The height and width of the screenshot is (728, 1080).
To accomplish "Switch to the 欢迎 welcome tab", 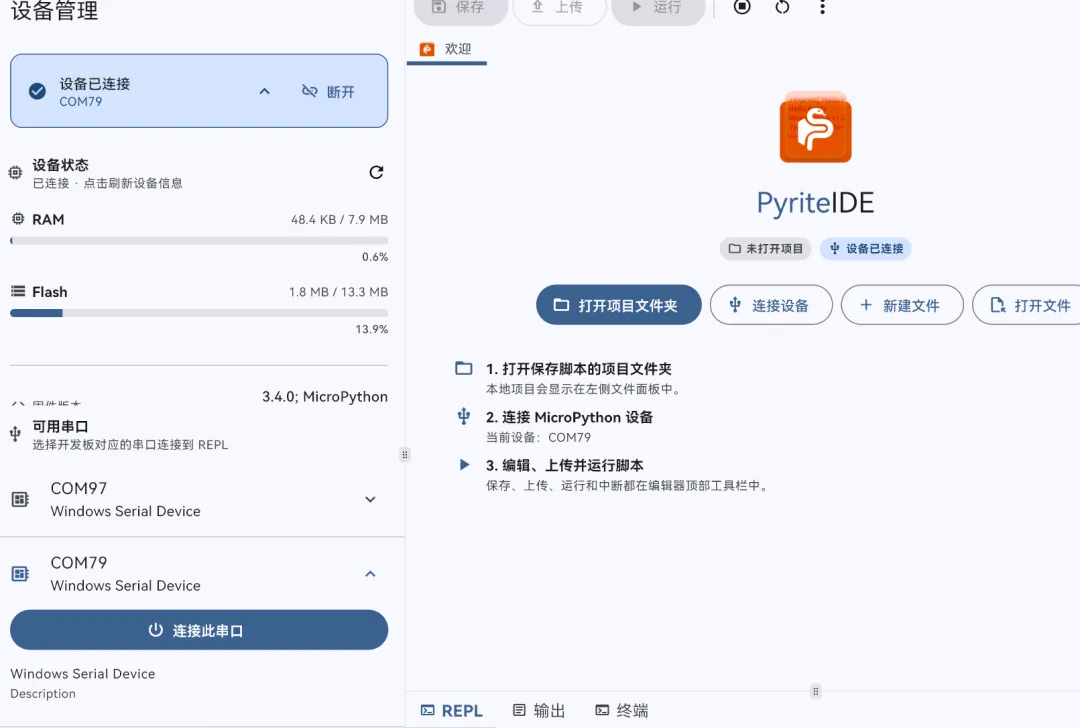I will (x=446, y=49).
